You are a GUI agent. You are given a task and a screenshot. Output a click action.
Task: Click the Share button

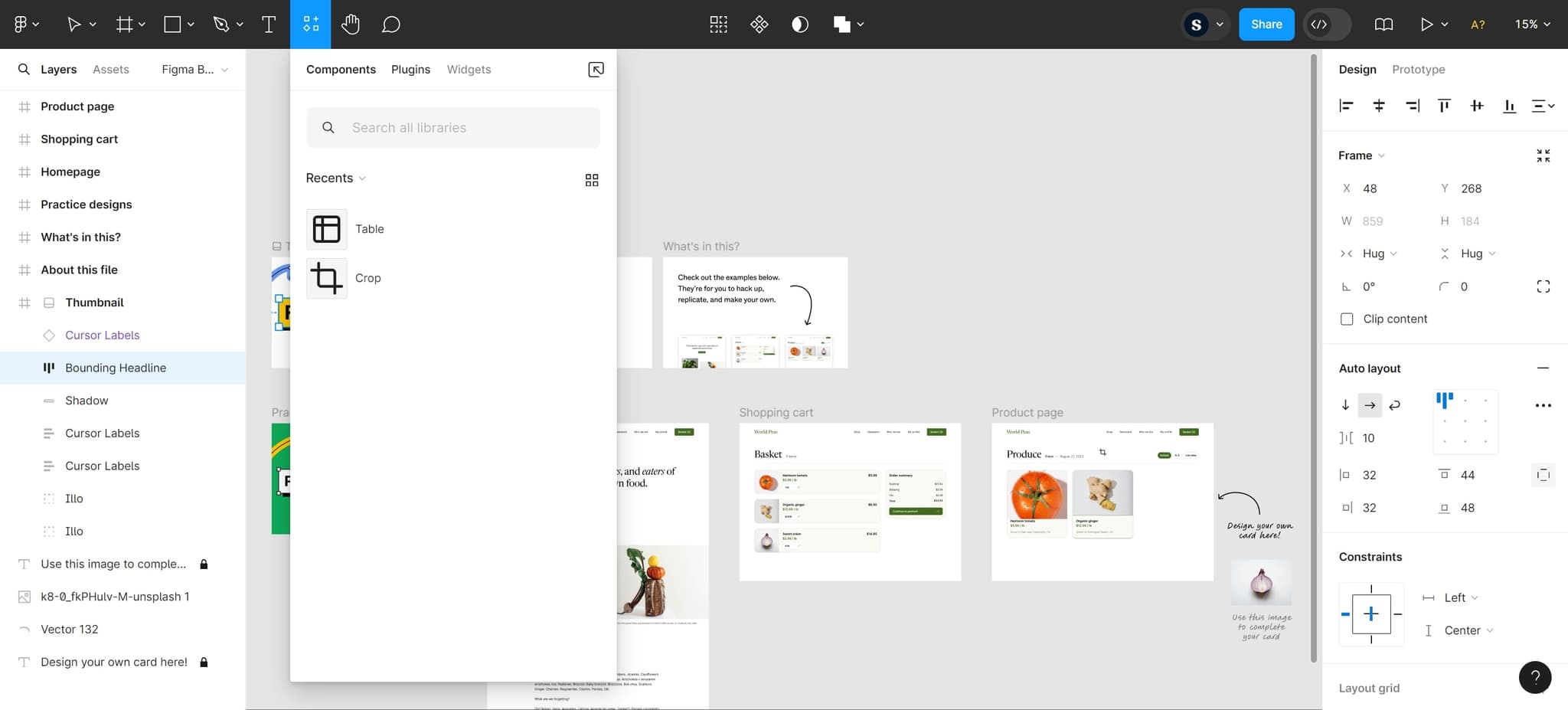click(1266, 25)
